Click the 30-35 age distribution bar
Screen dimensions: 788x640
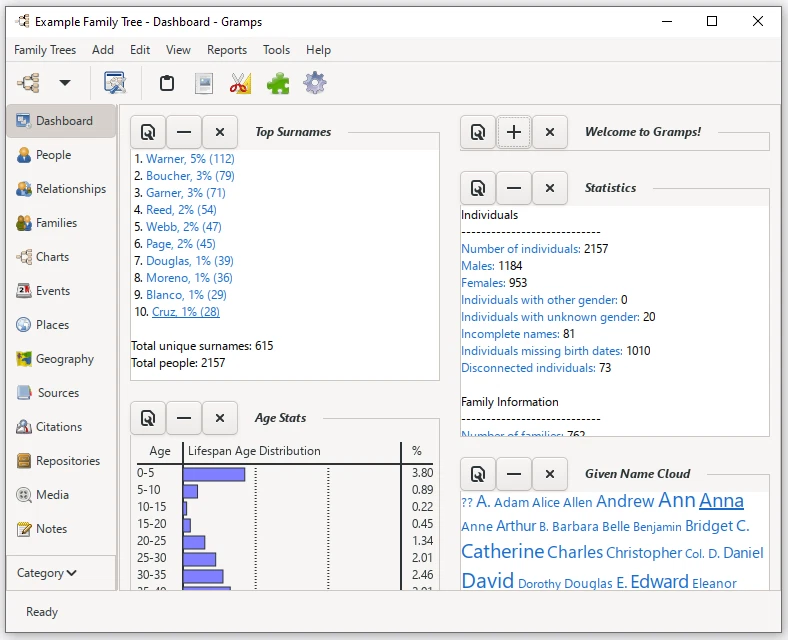pos(203,576)
